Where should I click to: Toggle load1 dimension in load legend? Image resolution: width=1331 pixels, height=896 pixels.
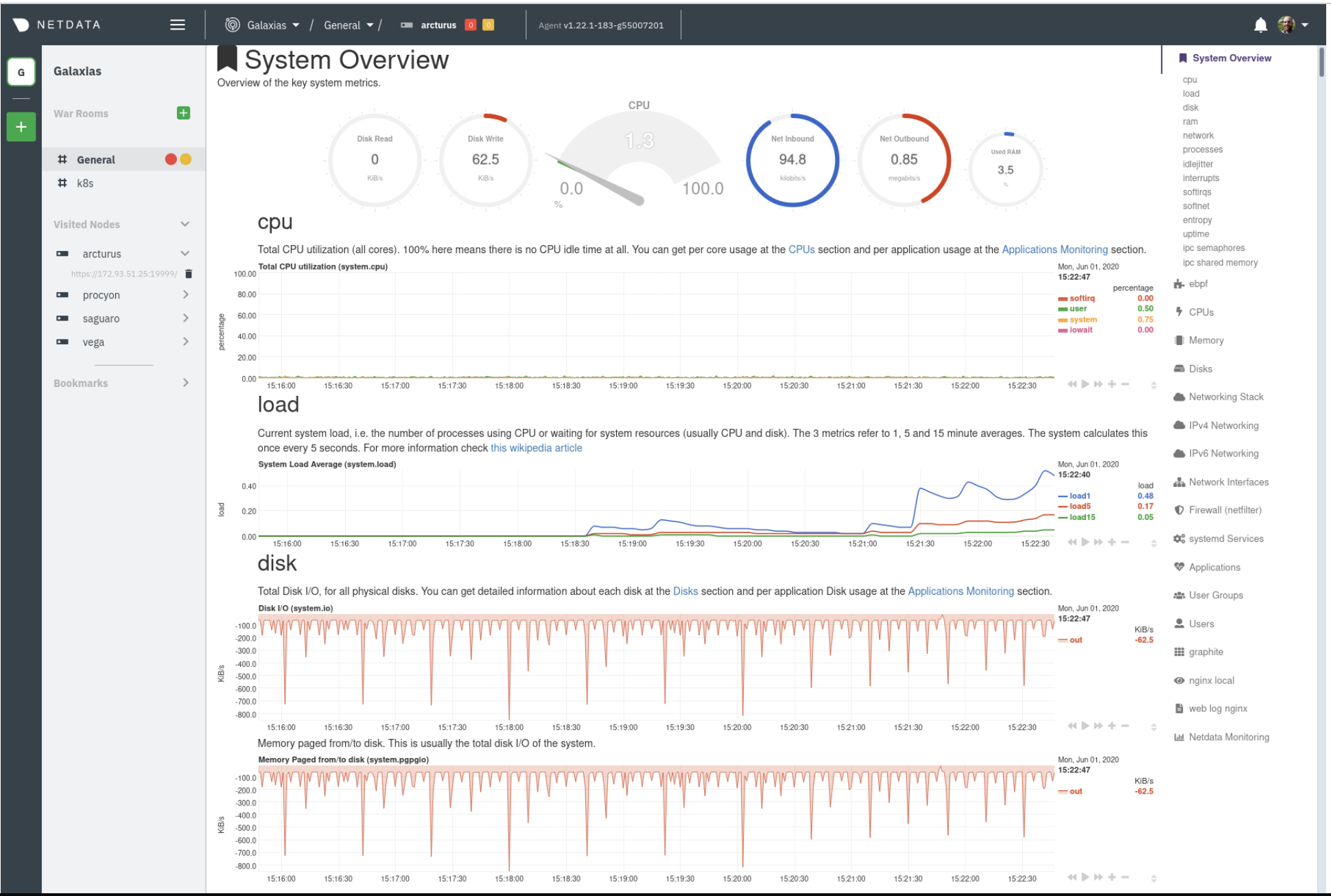[x=1079, y=496]
